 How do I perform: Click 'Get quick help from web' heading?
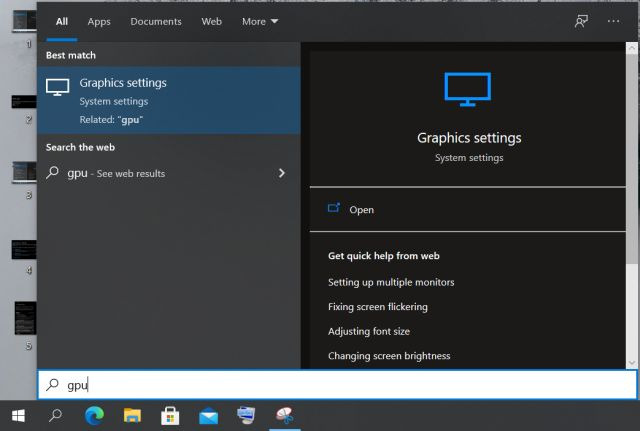(384, 256)
